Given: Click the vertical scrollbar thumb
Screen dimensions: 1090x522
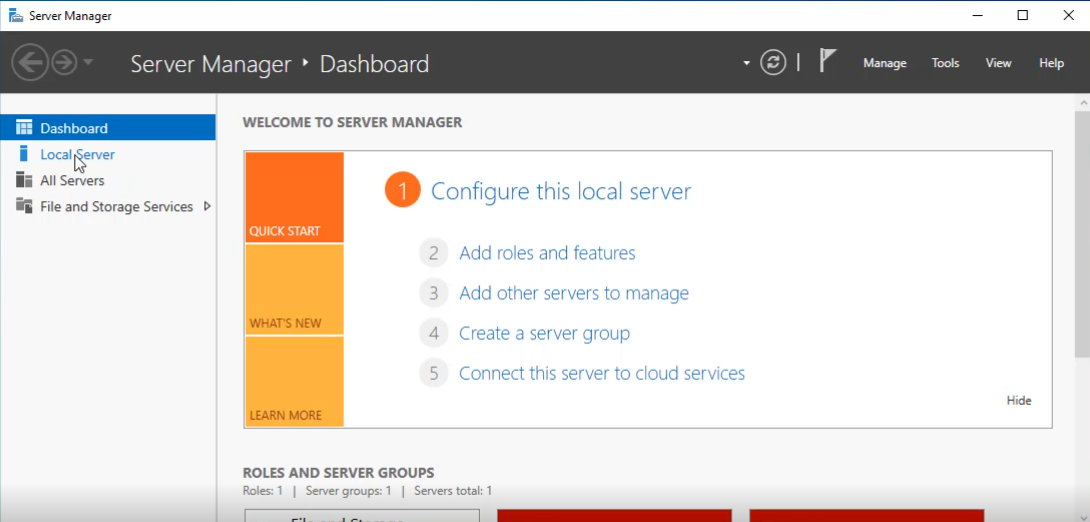Looking at the screenshot, I should [x=1083, y=234].
